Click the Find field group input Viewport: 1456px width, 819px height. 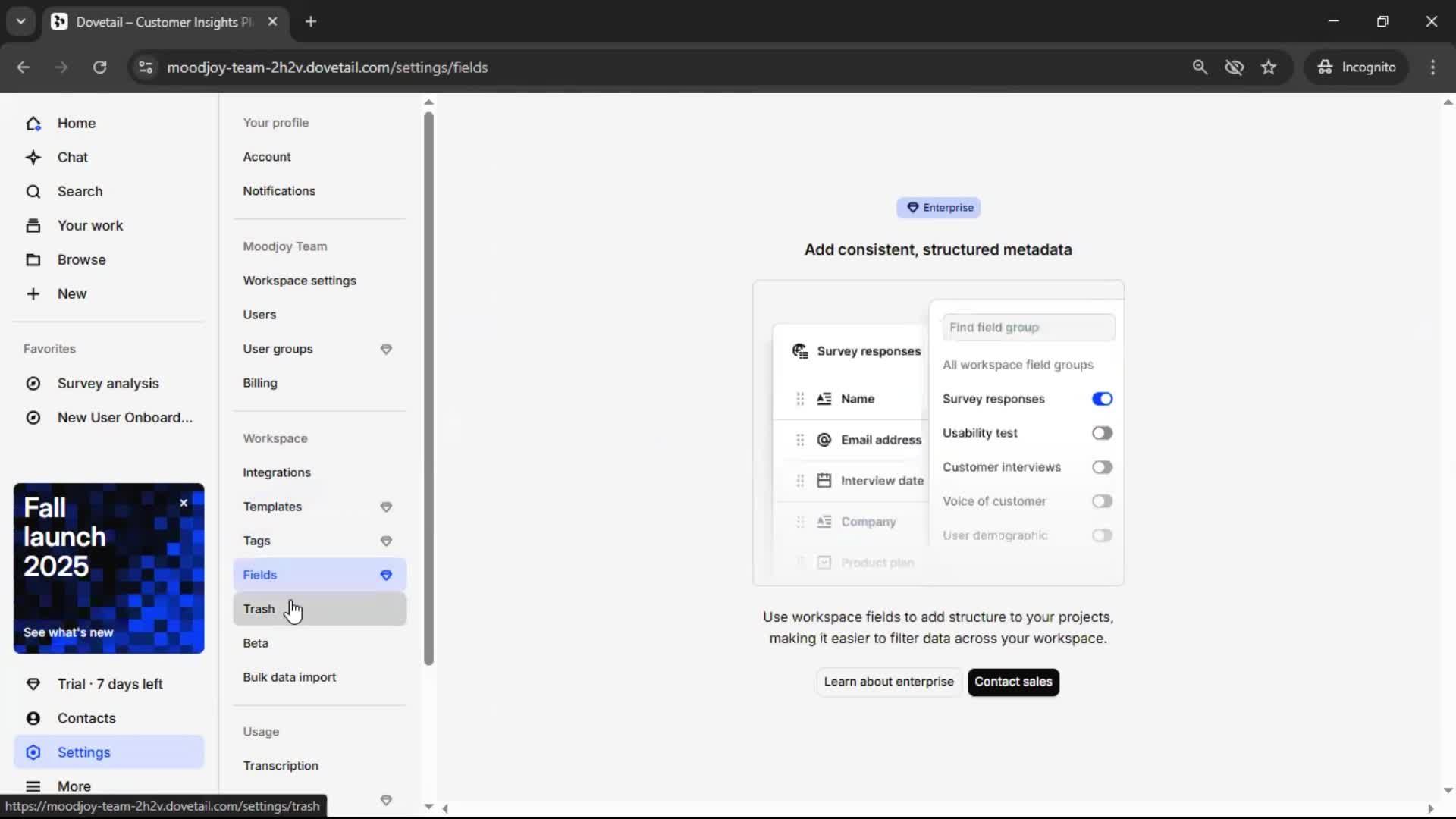pyautogui.click(x=1028, y=328)
